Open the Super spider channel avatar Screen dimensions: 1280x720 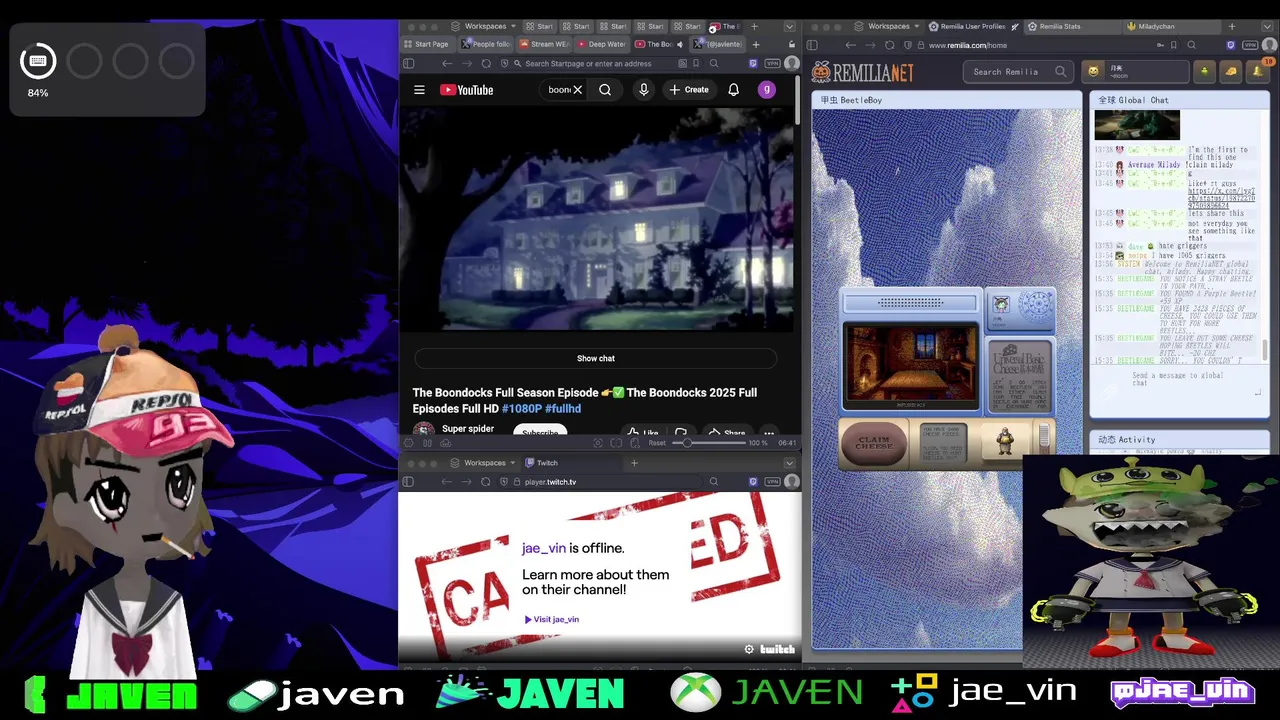click(424, 431)
